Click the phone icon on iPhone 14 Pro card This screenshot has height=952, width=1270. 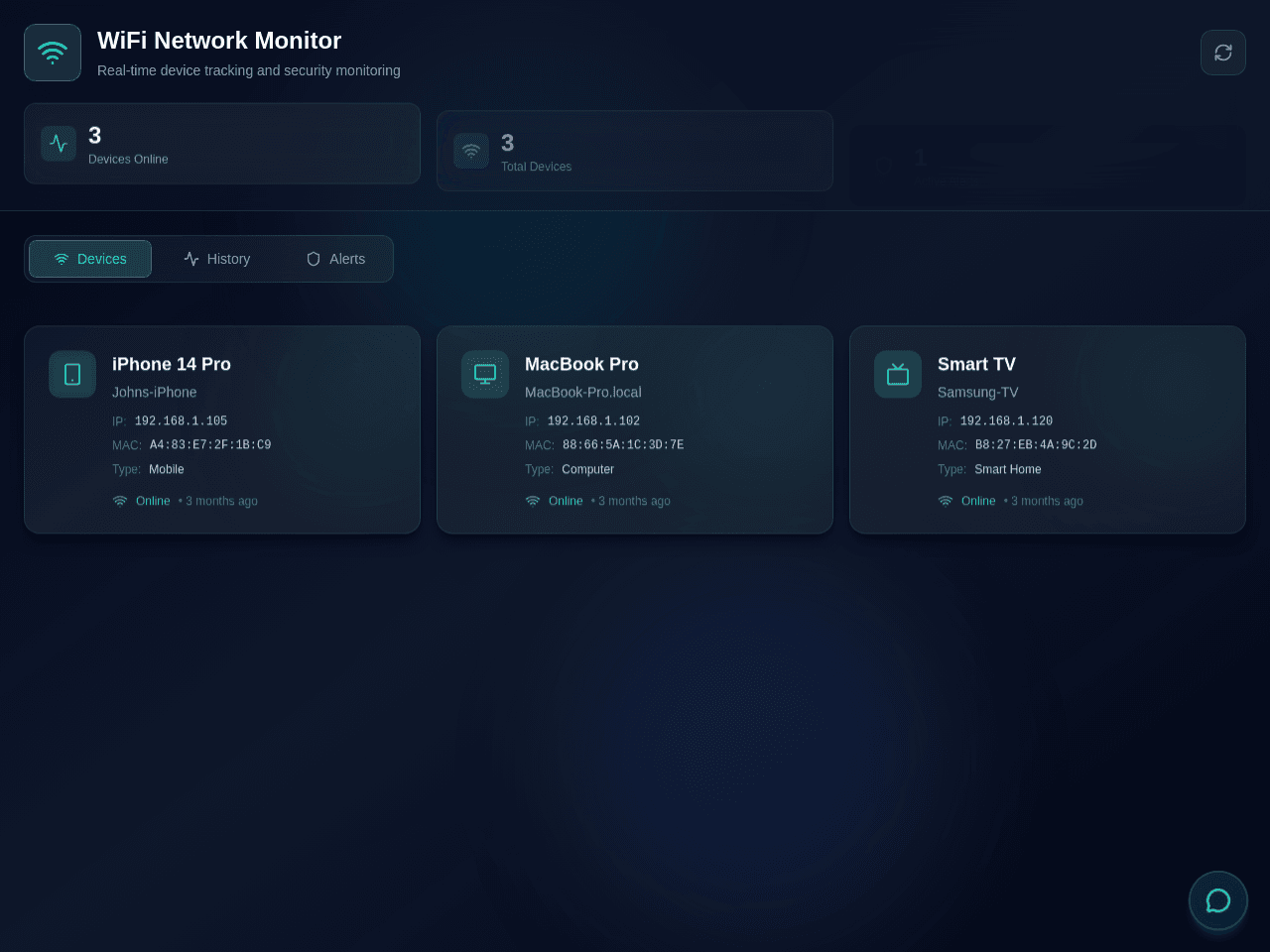click(x=72, y=374)
